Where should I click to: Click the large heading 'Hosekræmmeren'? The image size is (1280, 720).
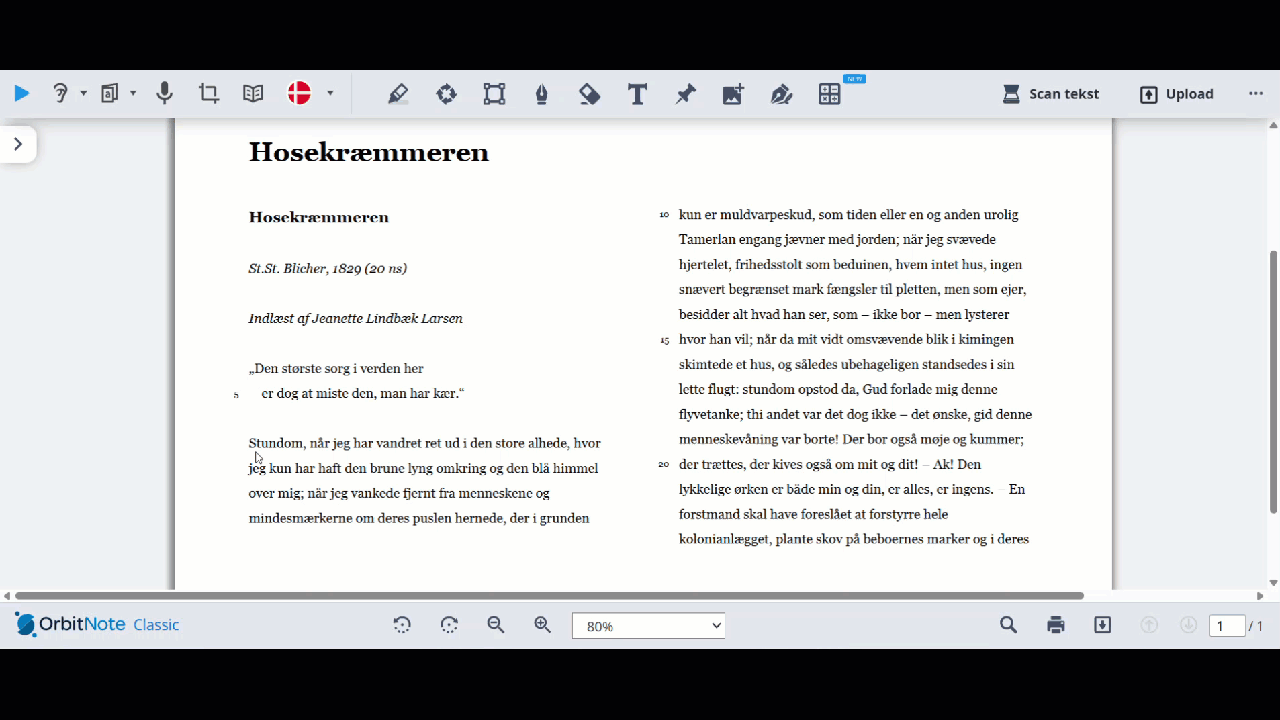[369, 152]
